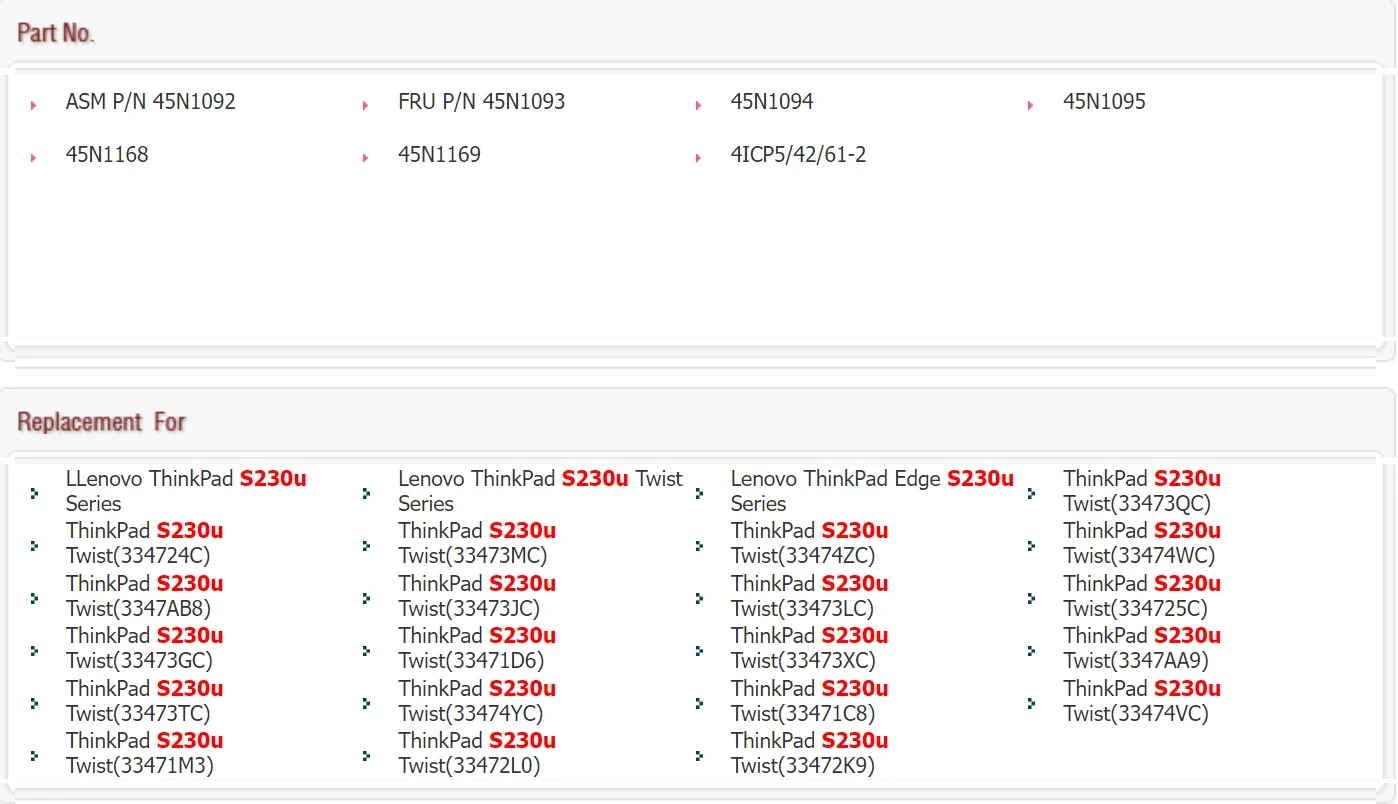Screen dimensions: 1398x804
Task: Click the "Replacement For" section heading
Action: point(102,422)
